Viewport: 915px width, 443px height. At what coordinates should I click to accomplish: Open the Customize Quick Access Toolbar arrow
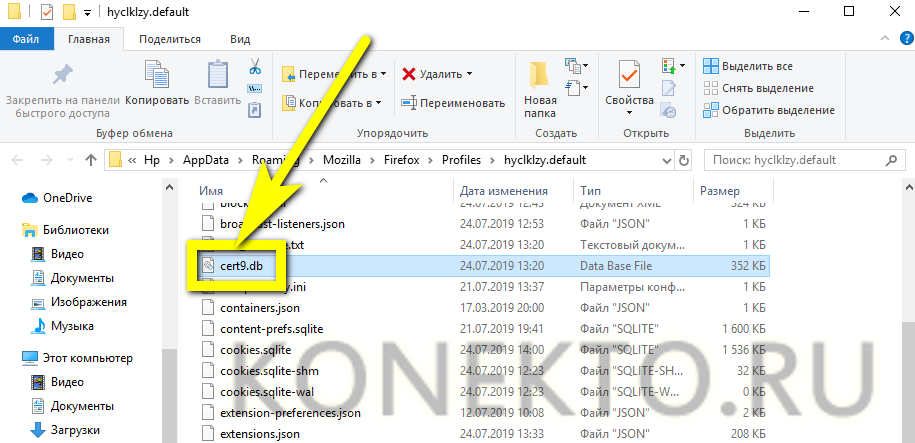pyautogui.click(x=88, y=12)
